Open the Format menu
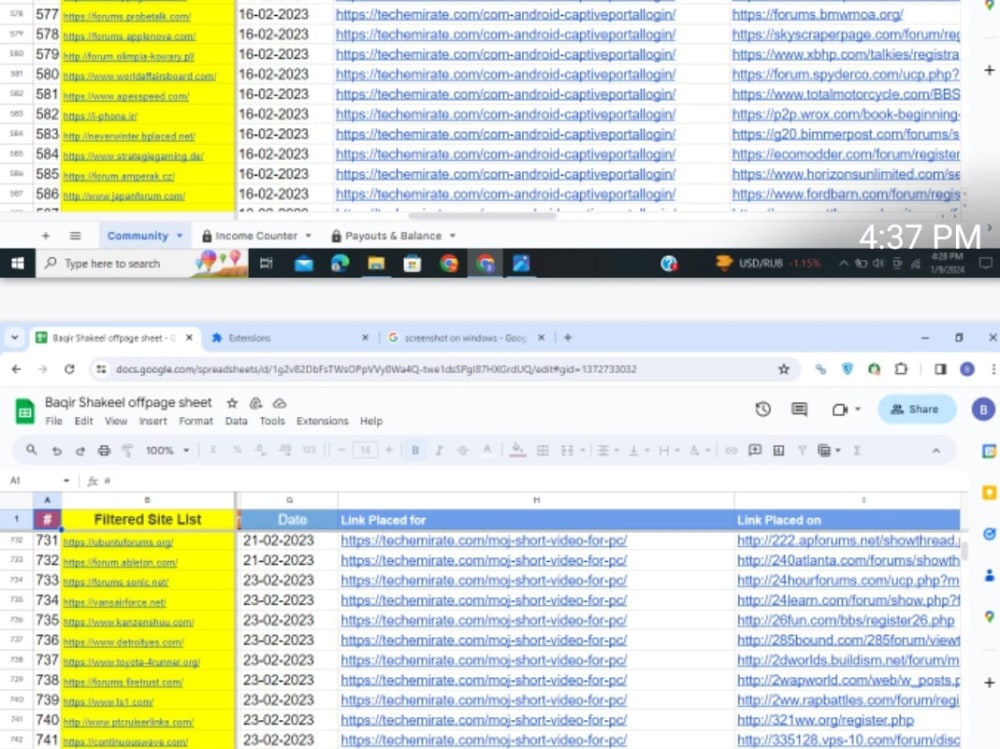This screenshot has width=1000, height=749. pos(196,421)
